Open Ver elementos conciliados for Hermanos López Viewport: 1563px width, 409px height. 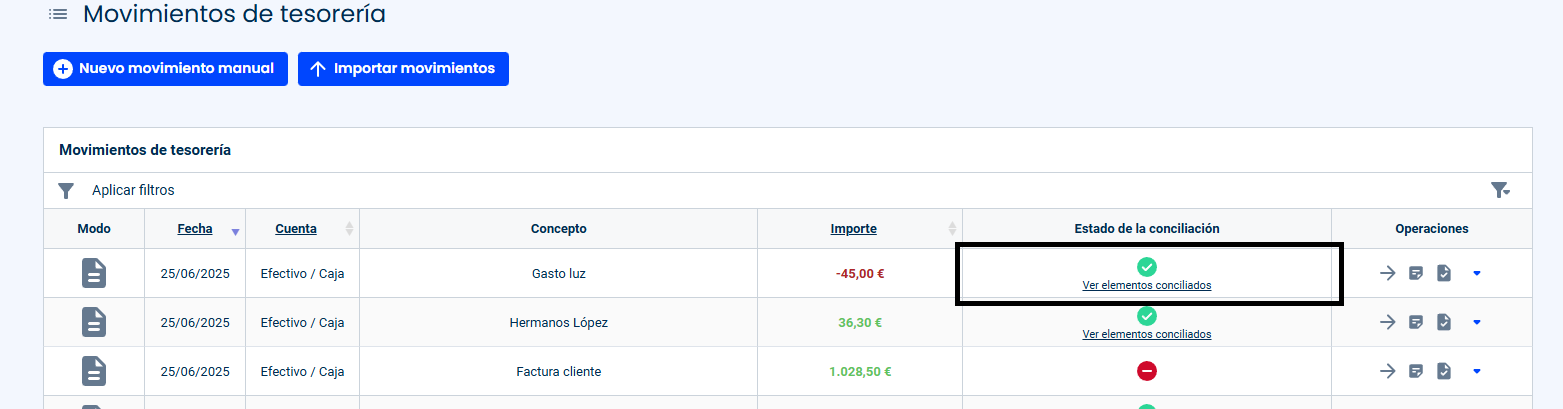1147,334
